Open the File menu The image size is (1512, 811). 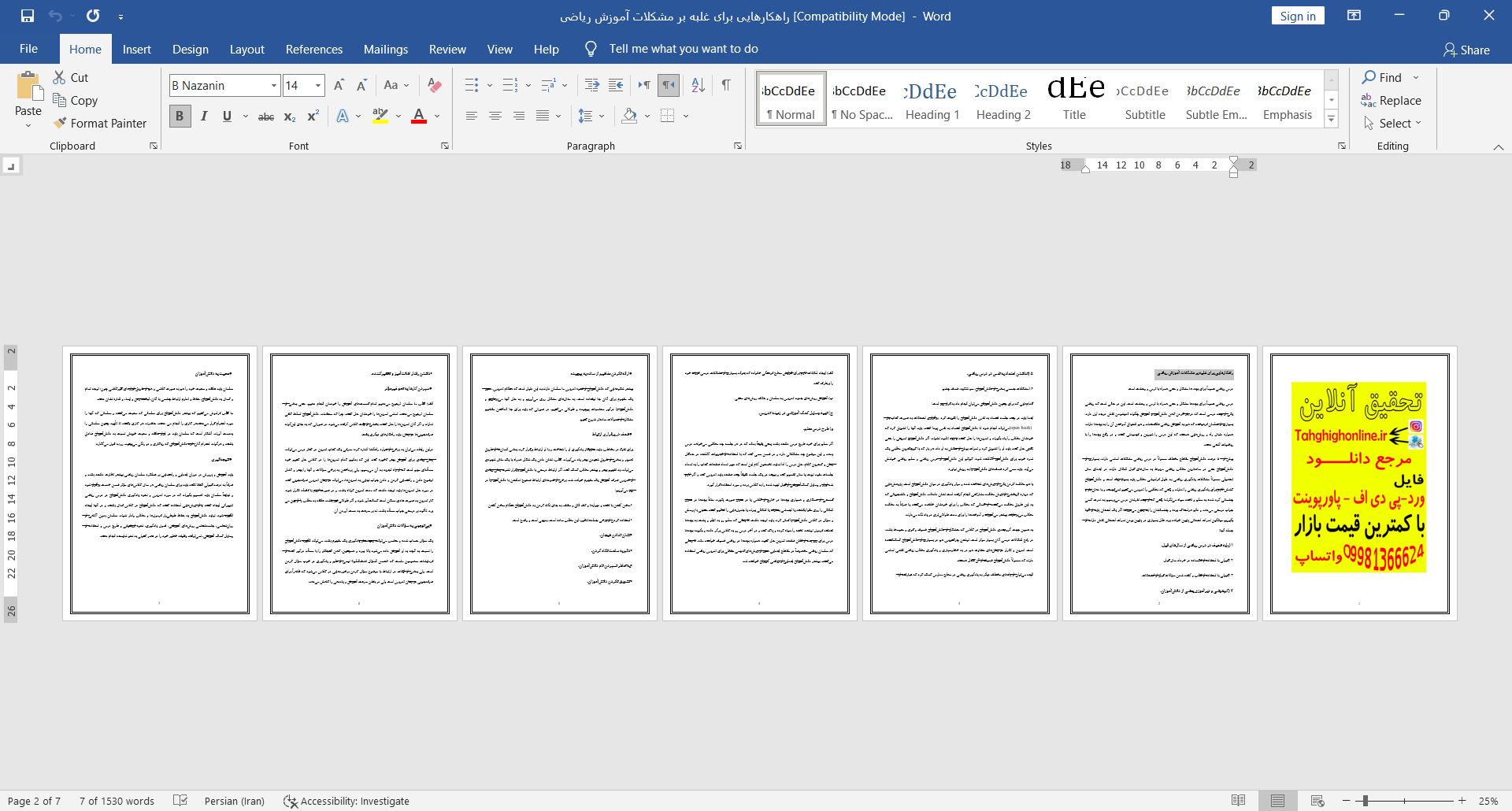pyautogui.click(x=28, y=49)
